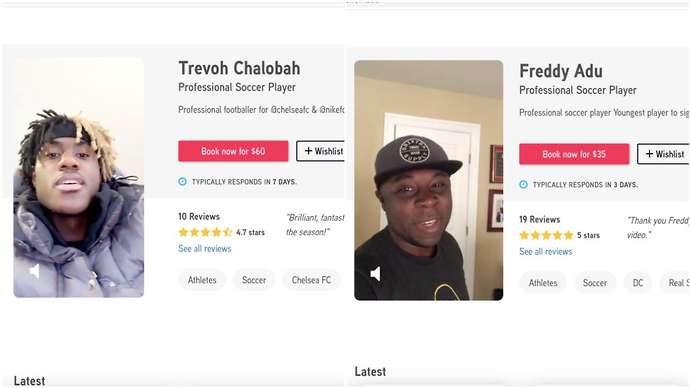The image size is (690, 388).
Task: Book Freddy Adu for $35
Action: click(574, 154)
